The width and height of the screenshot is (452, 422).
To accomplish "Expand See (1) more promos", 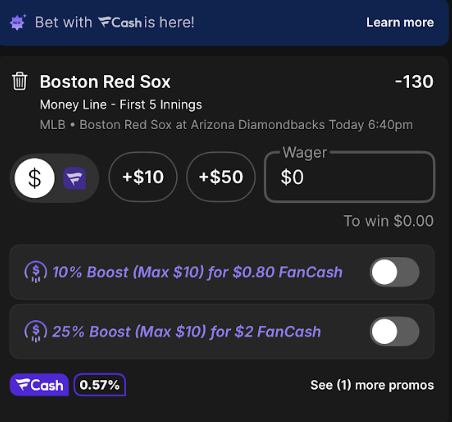I will click(x=372, y=385).
